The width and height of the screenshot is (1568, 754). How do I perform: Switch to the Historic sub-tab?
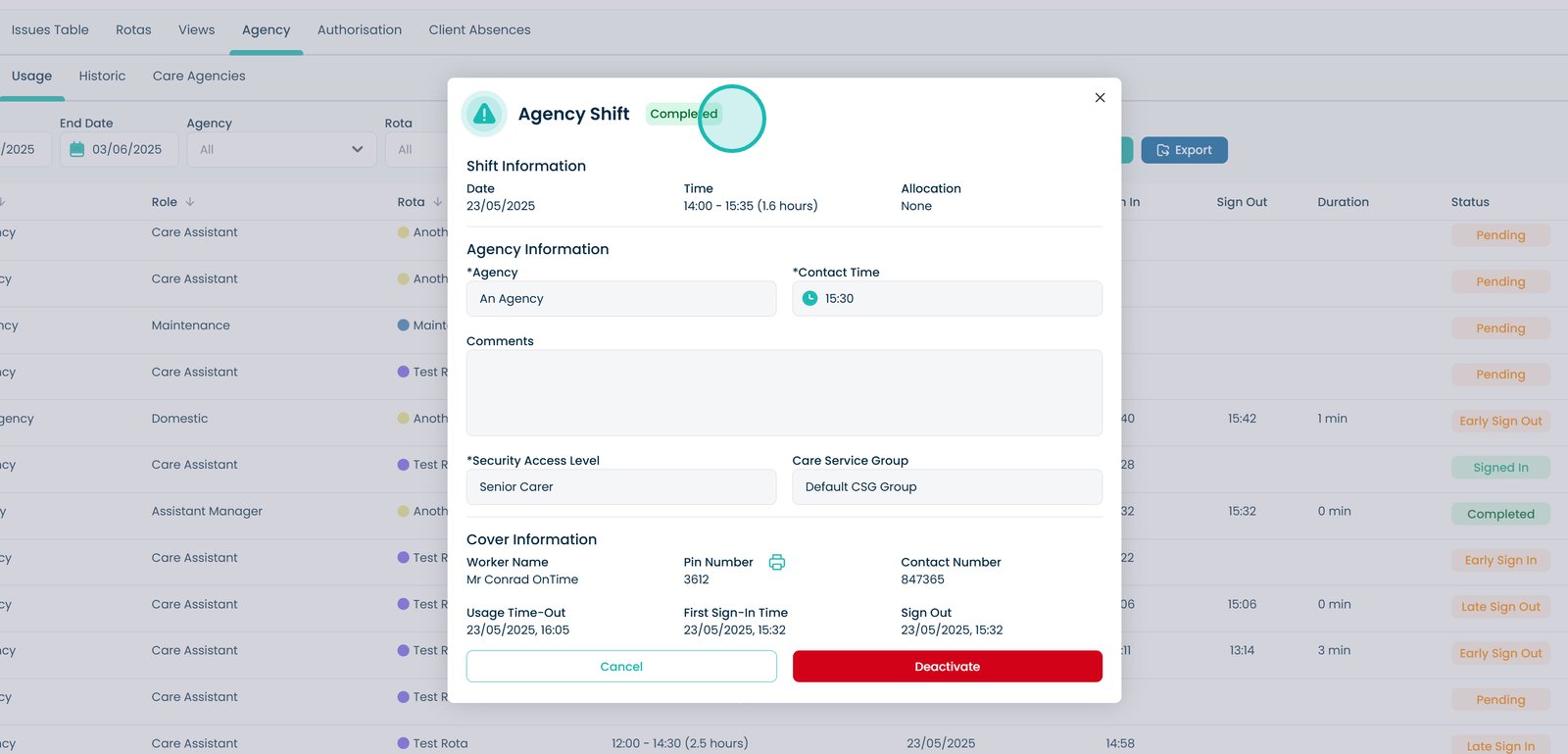(102, 76)
